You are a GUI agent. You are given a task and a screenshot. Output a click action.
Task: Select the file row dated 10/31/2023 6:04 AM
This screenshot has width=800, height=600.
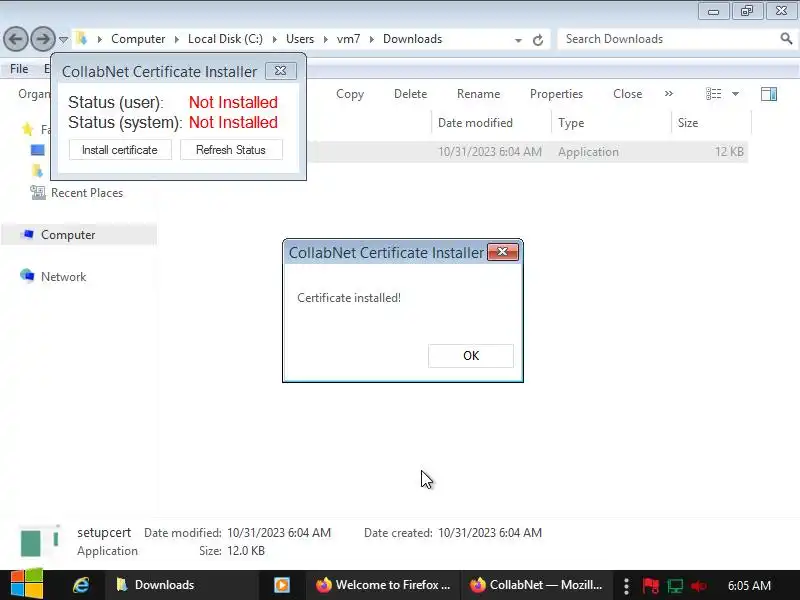(528, 152)
